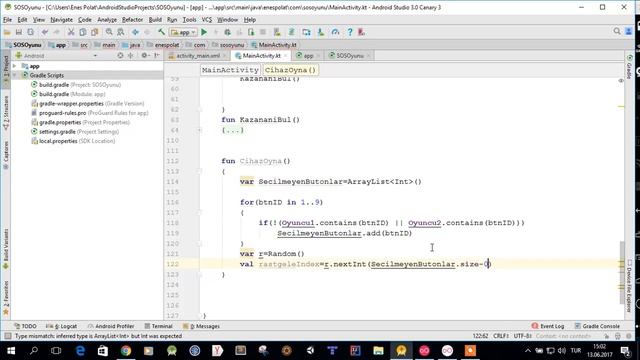The width and height of the screenshot is (640, 360).
Task: Click the Windows Start button
Action: [x=11, y=351]
